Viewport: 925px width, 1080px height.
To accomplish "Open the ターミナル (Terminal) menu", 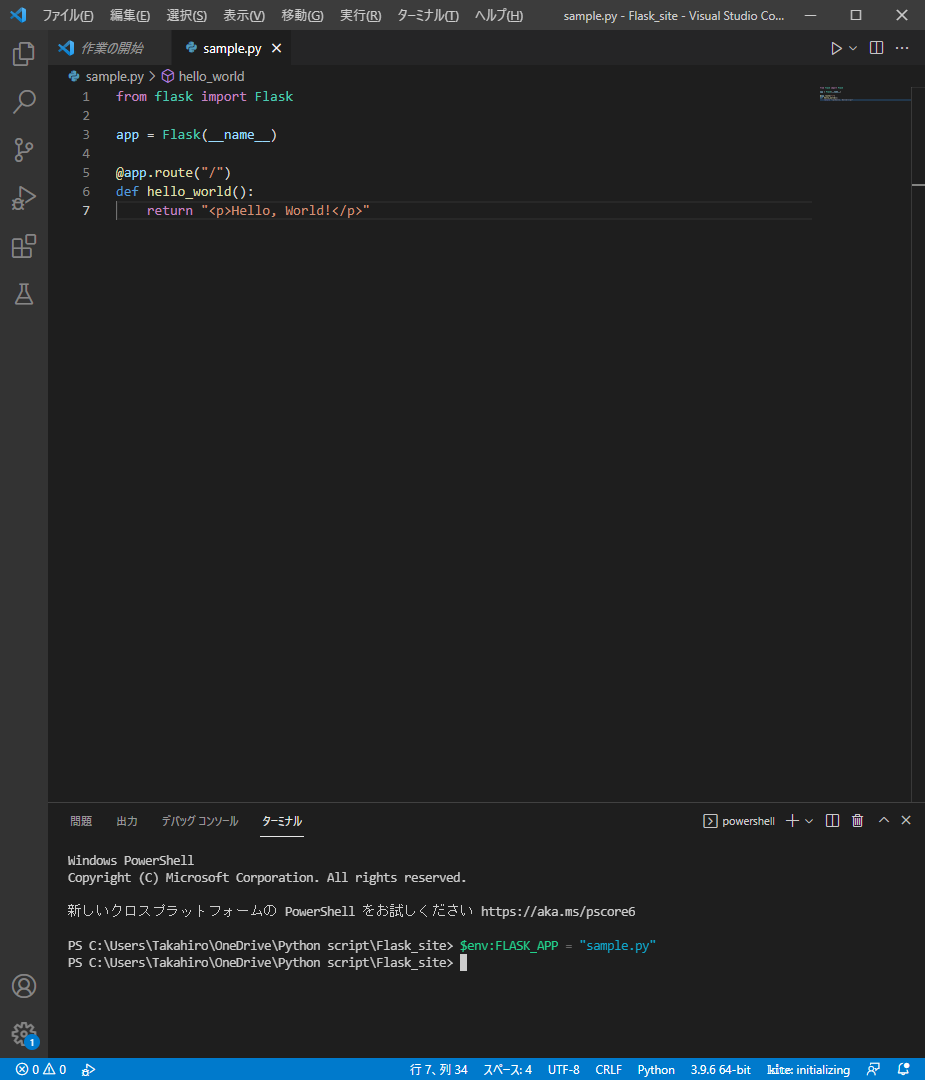I will (x=427, y=15).
